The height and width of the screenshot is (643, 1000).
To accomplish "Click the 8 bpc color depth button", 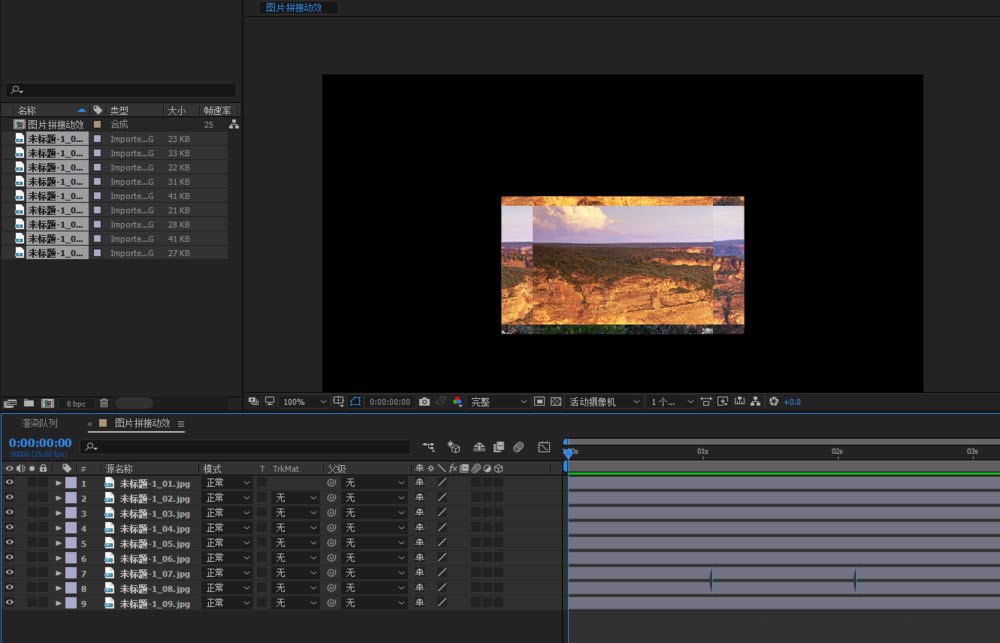I will [x=76, y=403].
